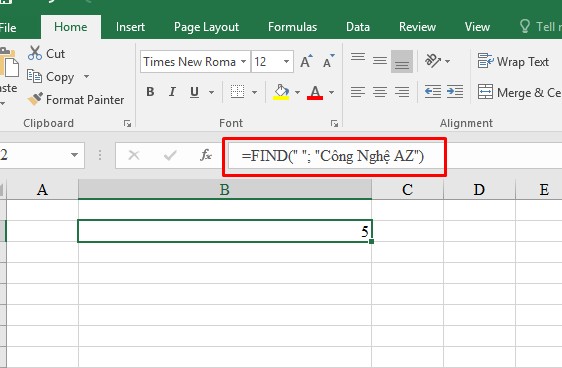Select column C header
The height and width of the screenshot is (368, 562).
click(408, 189)
